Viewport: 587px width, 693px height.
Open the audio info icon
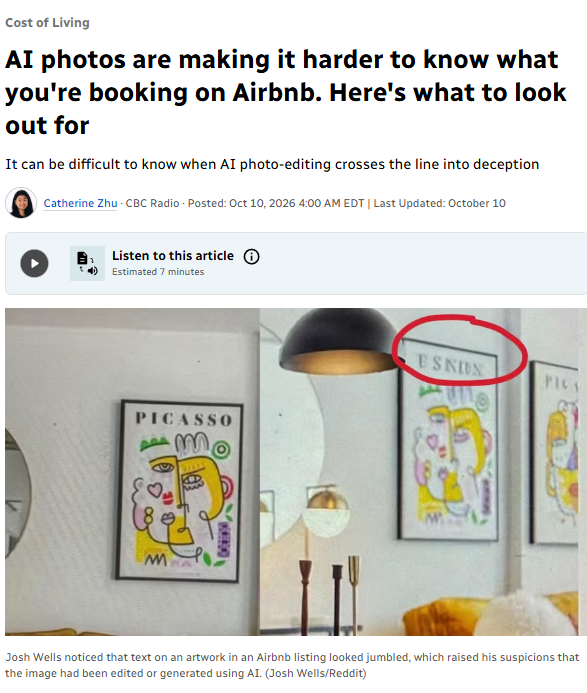tap(252, 256)
